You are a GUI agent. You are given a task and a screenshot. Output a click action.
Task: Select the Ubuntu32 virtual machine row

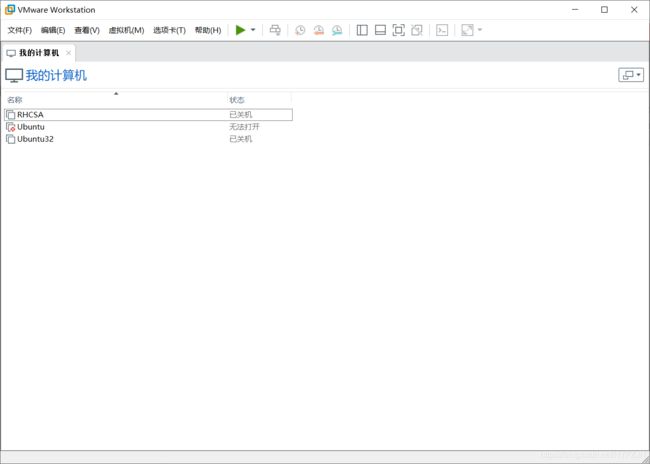tap(148, 139)
